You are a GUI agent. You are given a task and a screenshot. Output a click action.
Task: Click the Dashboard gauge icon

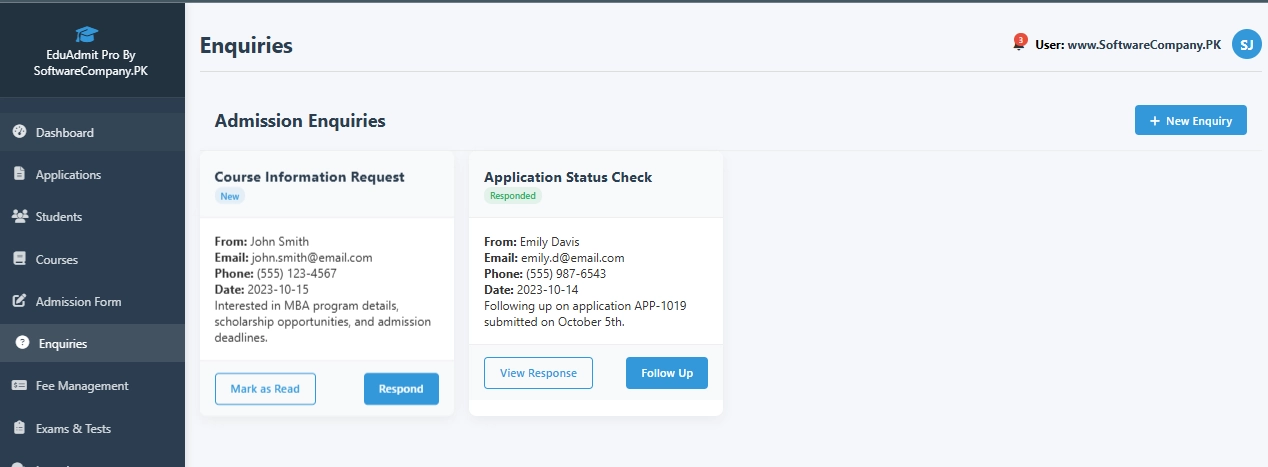19,132
